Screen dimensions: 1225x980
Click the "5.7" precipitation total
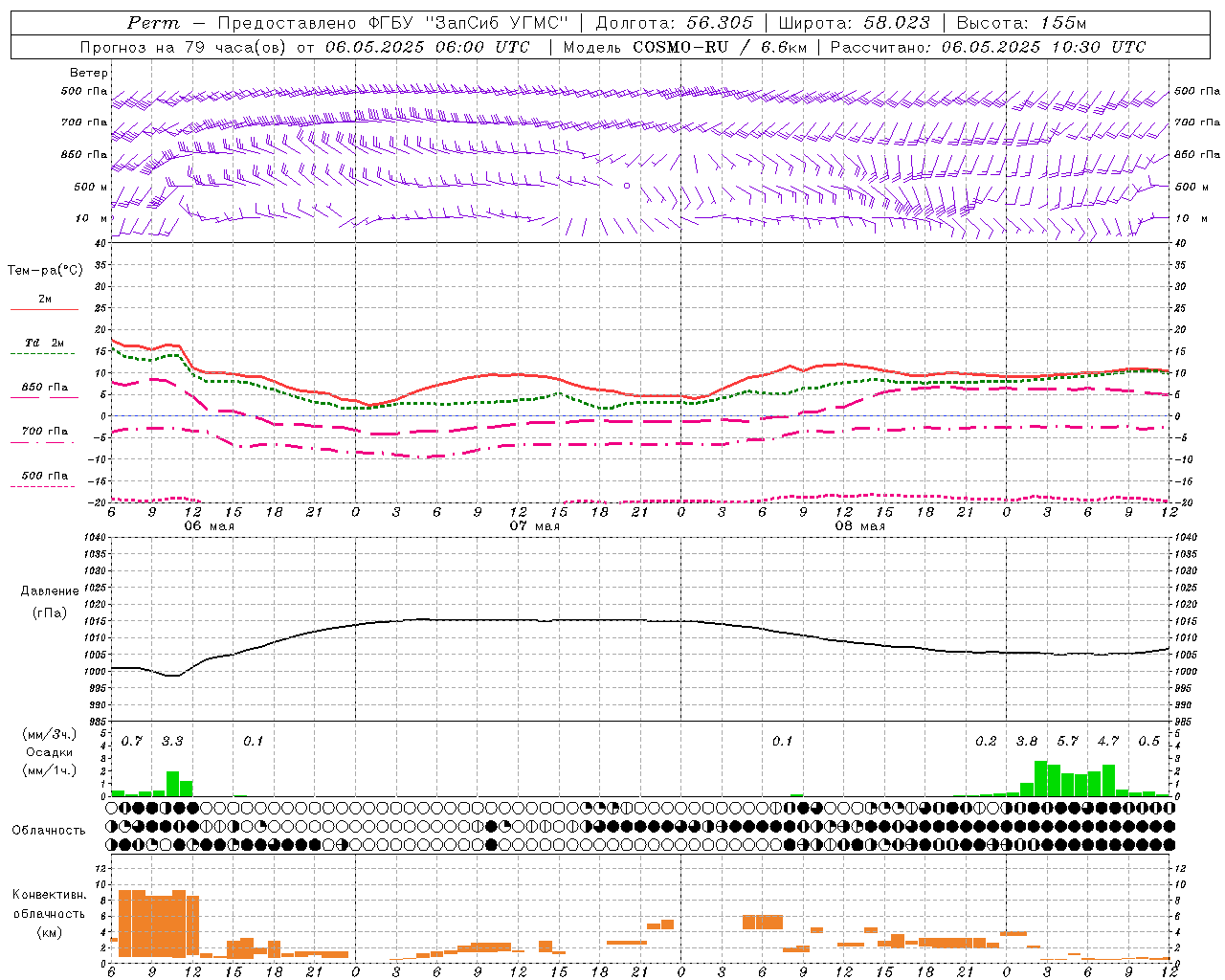pyautogui.click(x=1067, y=742)
